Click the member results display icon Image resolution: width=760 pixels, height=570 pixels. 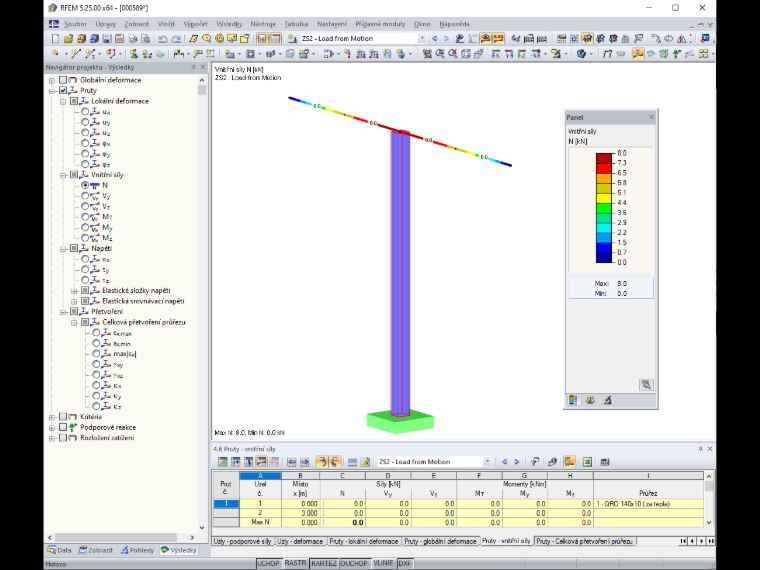pos(638,54)
